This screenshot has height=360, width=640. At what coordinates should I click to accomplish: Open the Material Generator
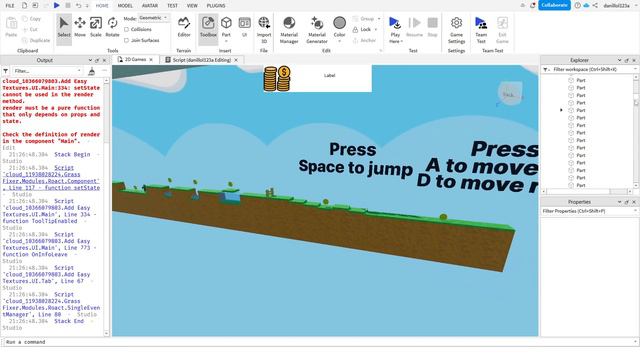[x=317, y=29]
